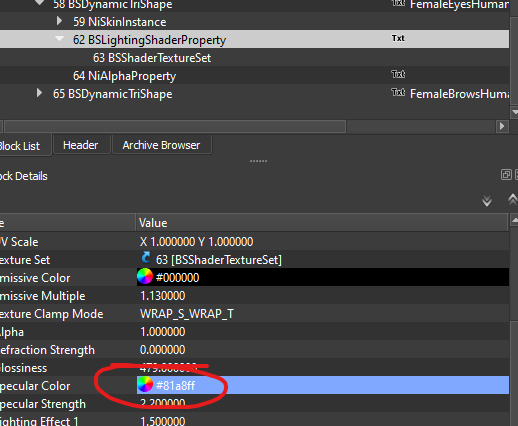Expand the 65 BSDynamicTriShape node
Image resolution: width=518 pixels, height=426 pixels.
(x=39, y=93)
